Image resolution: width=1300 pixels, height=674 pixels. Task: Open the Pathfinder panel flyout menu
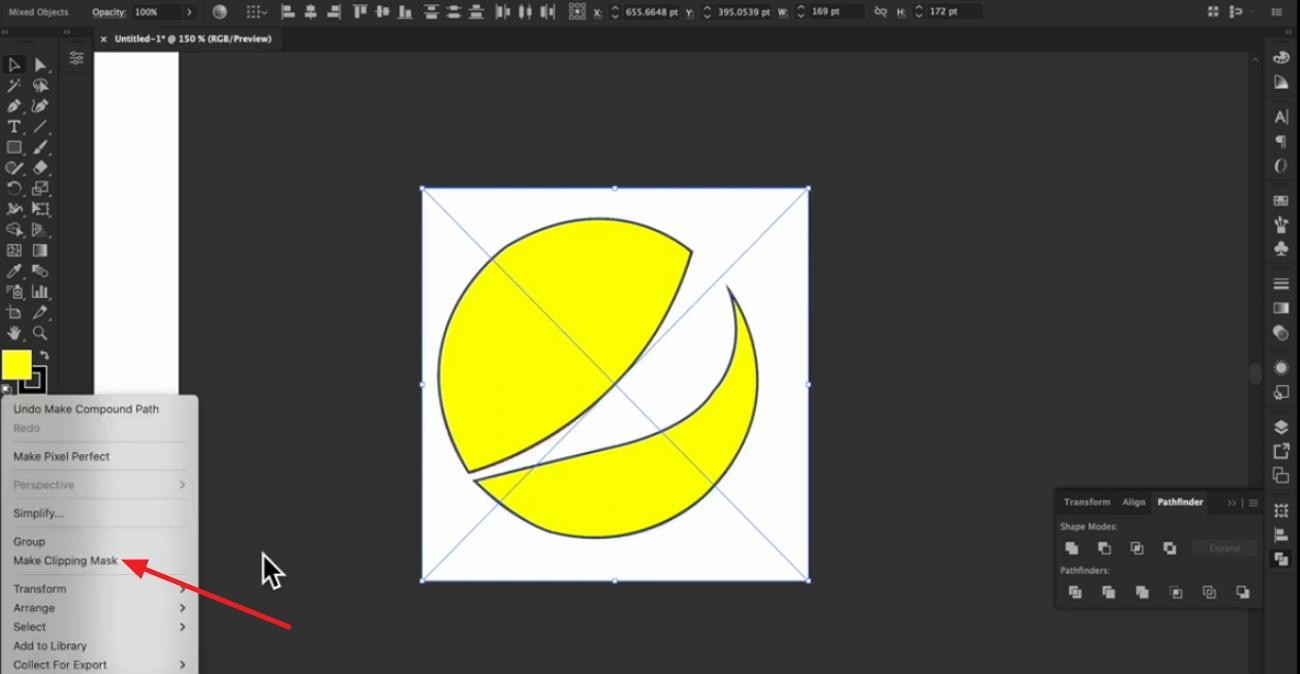click(1253, 502)
